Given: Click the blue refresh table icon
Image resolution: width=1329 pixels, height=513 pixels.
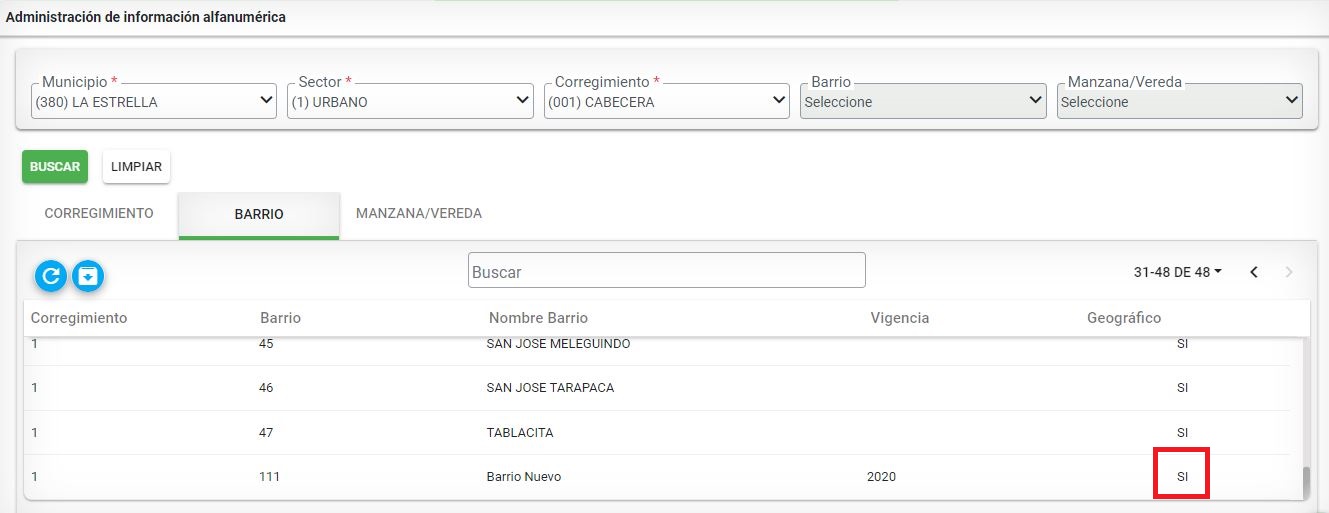Looking at the screenshot, I should (51, 275).
